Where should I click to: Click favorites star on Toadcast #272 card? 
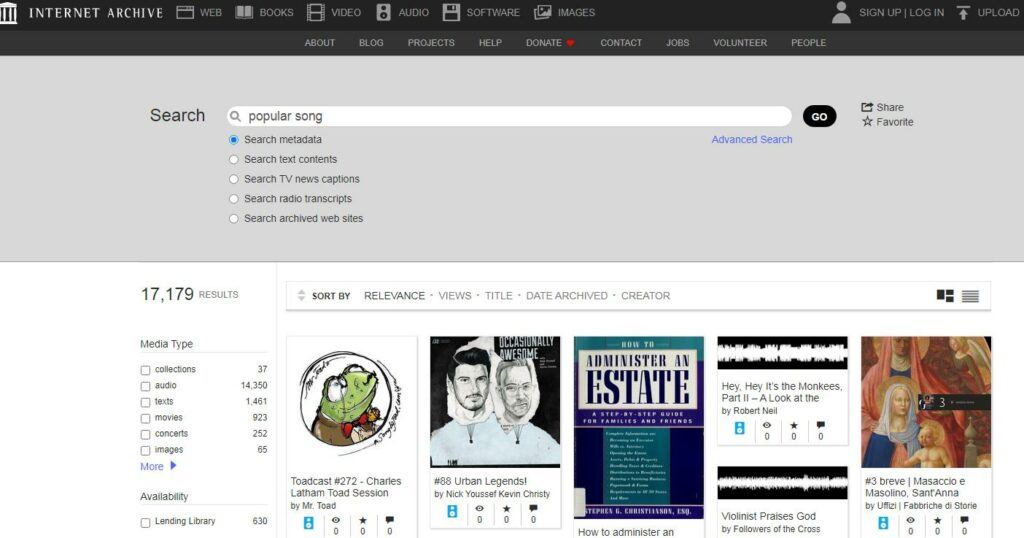pos(362,520)
